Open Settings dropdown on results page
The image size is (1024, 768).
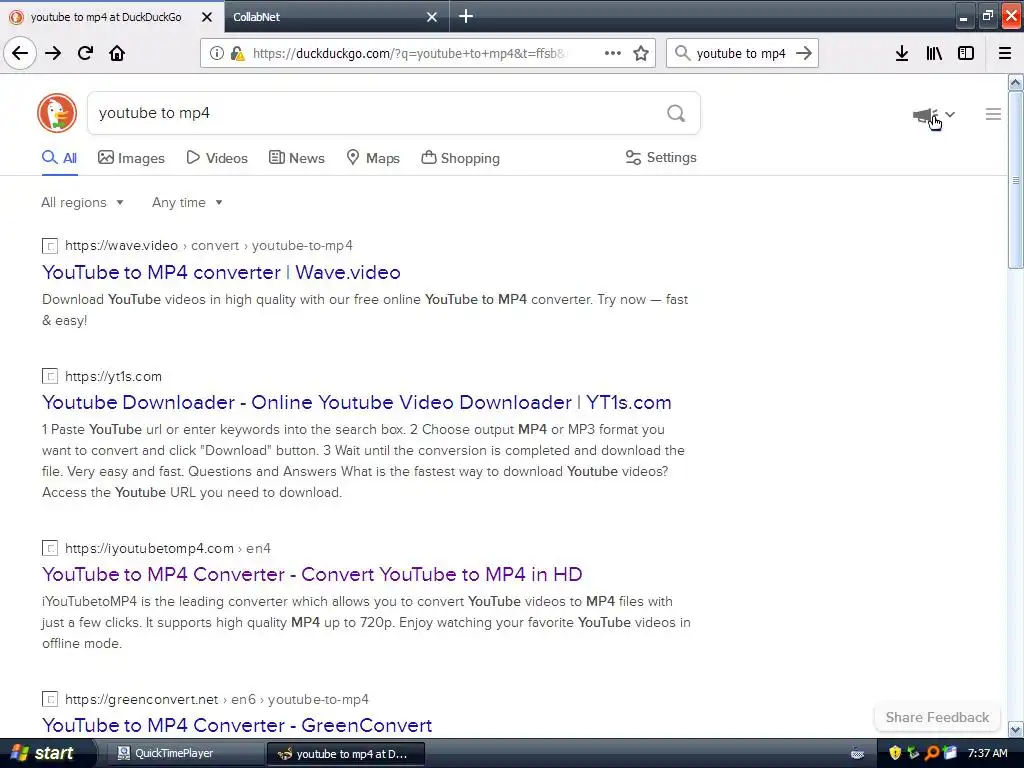tap(661, 157)
